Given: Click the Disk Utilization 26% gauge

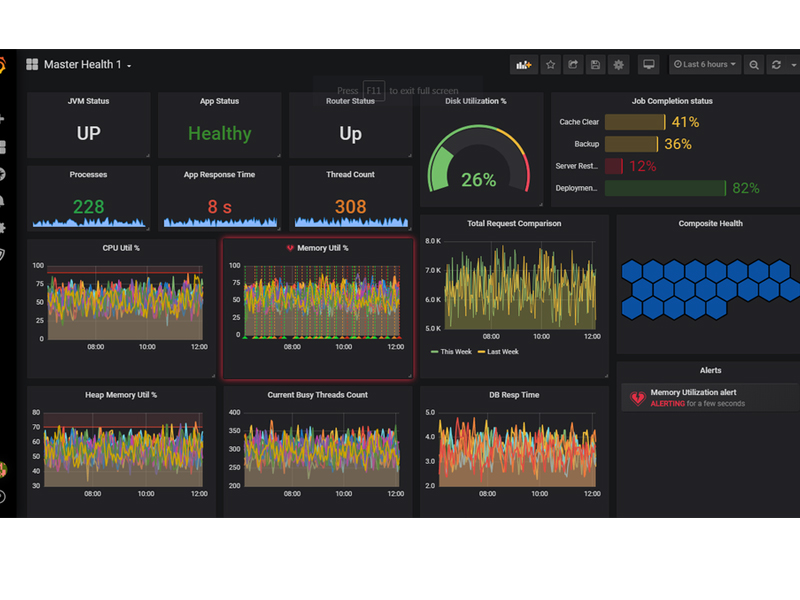Looking at the screenshot, I should [478, 165].
